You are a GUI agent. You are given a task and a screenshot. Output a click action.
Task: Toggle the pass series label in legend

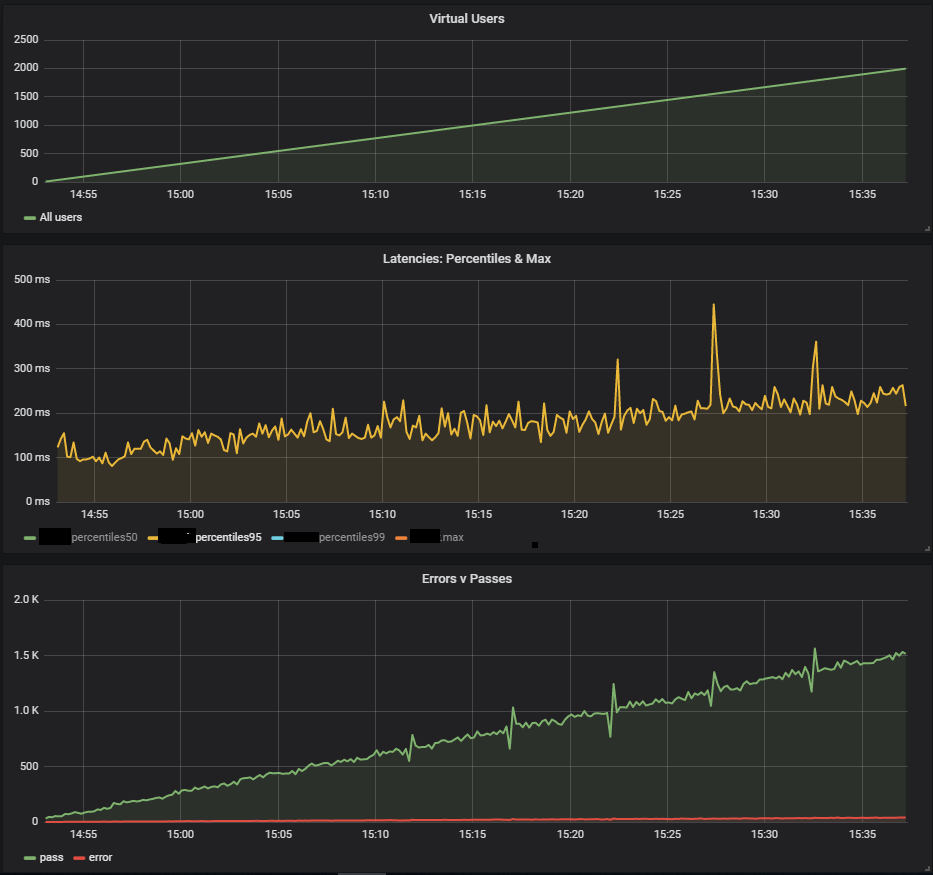click(51, 857)
